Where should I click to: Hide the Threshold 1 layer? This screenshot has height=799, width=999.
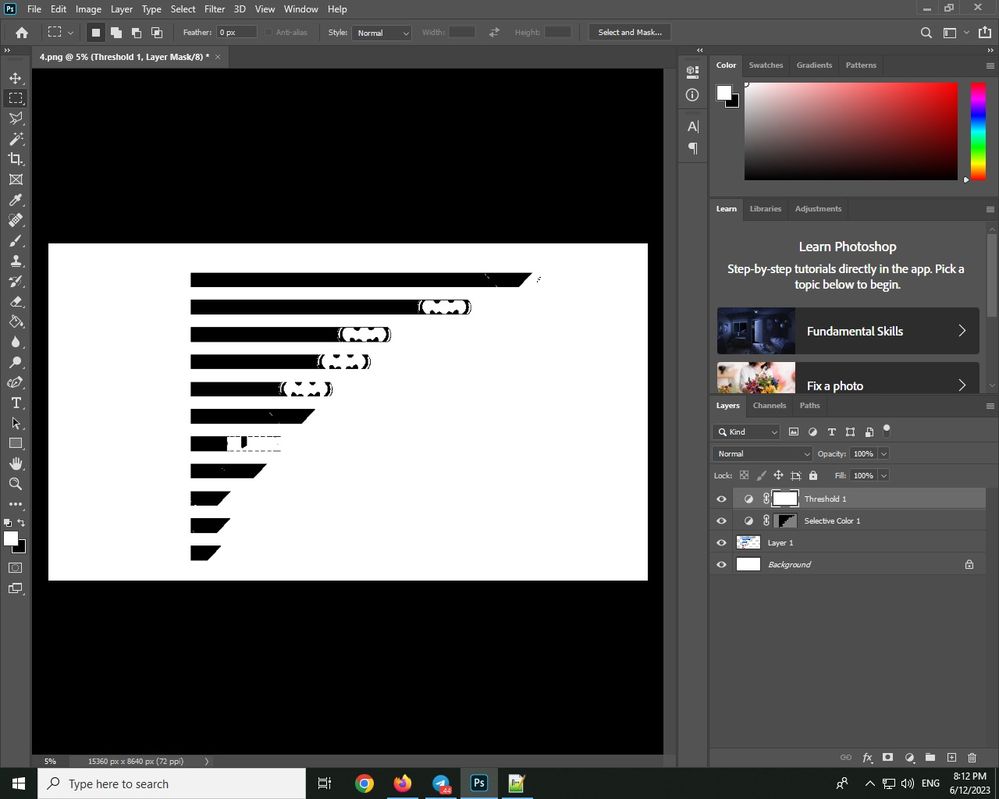(x=721, y=499)
